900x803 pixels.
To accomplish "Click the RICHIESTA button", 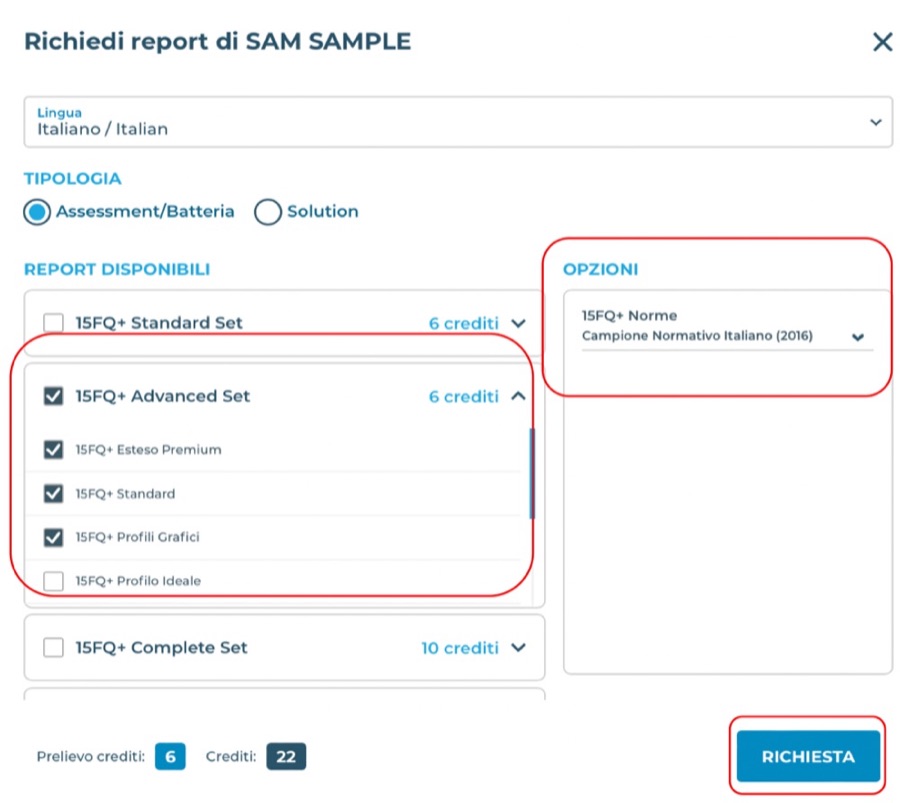I will (808, 757).
